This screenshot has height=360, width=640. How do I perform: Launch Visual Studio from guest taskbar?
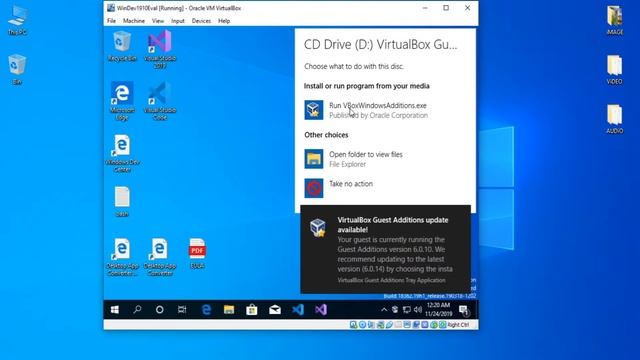(321, 310)
